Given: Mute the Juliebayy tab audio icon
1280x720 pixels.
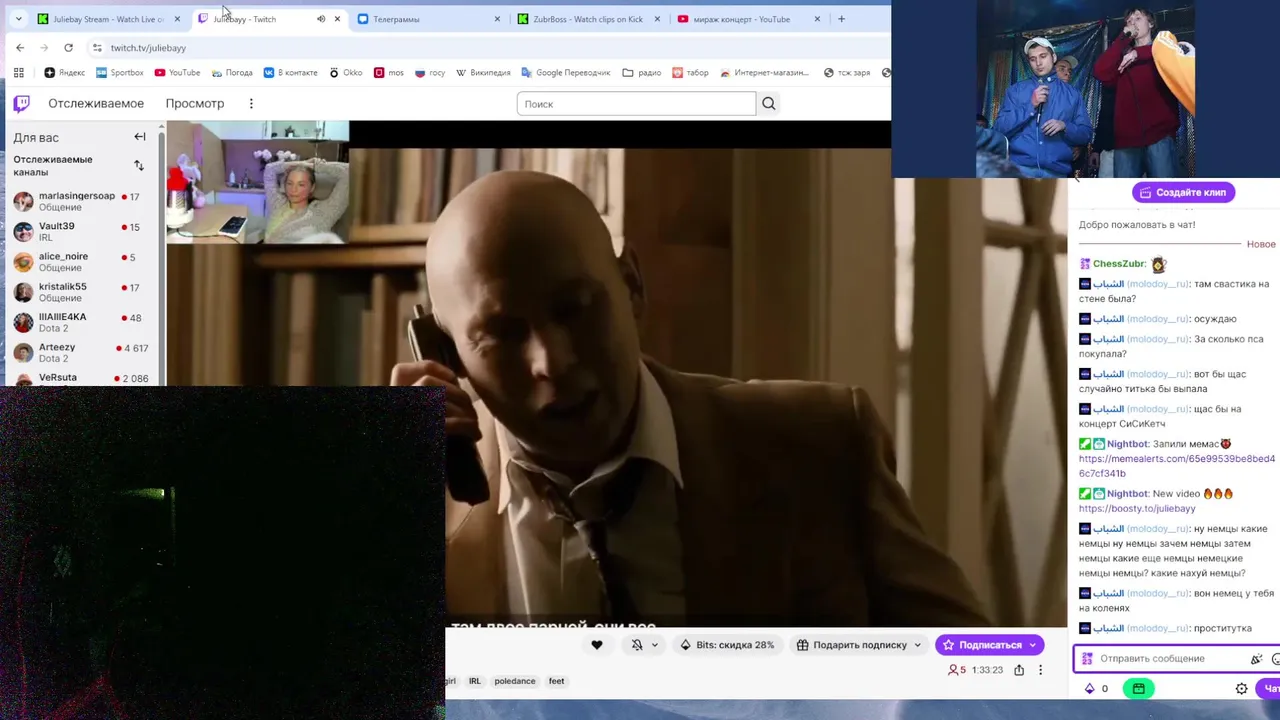Looking at the screenshot, I should 321,19.
